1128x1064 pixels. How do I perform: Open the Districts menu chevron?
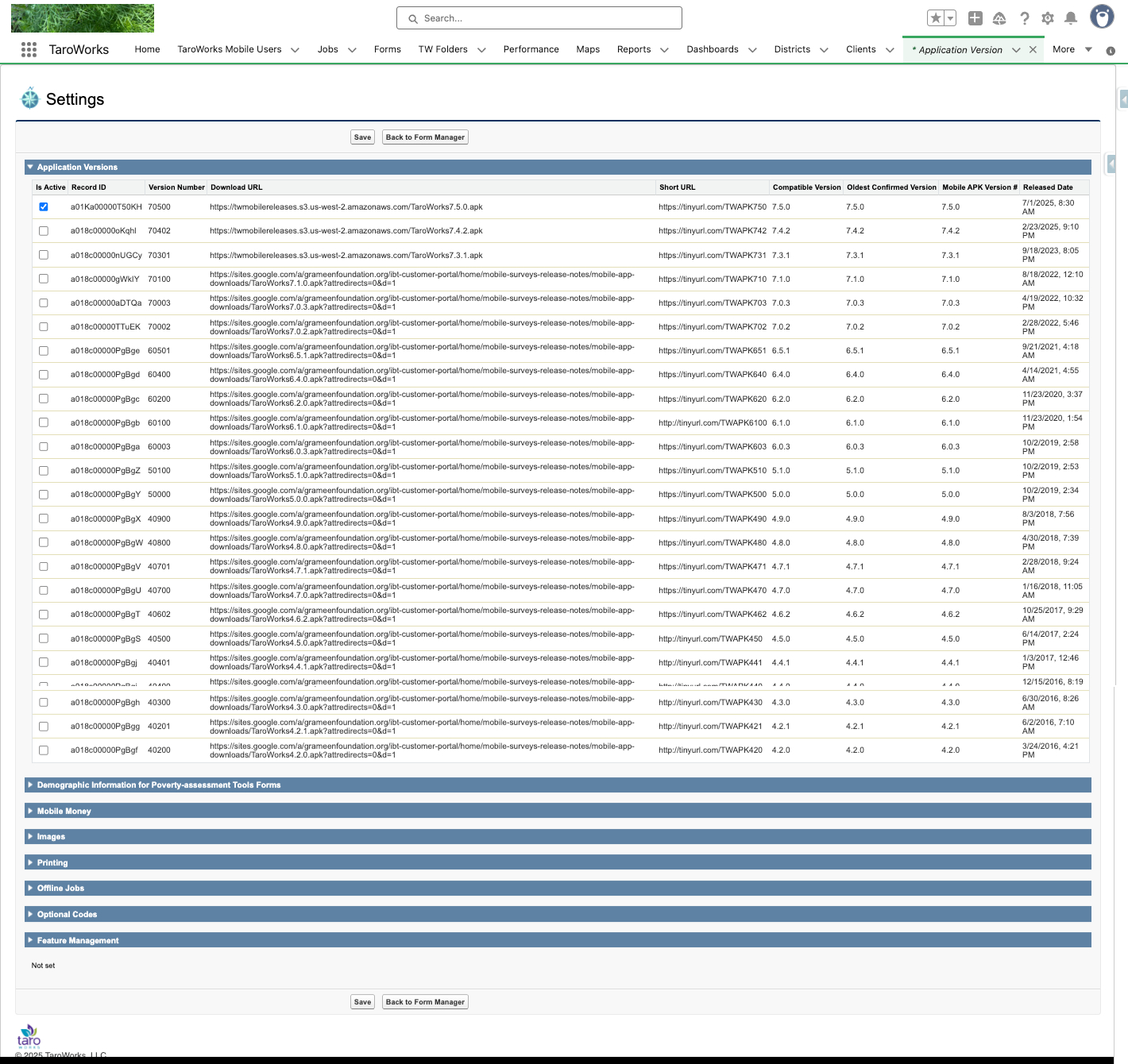click(x=824, y=50)
